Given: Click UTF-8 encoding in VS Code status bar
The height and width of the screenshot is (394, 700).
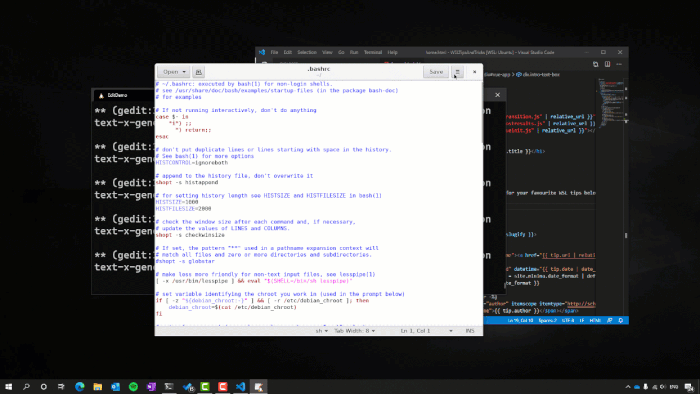Looking at the screenshot, I should click(568, 320).
